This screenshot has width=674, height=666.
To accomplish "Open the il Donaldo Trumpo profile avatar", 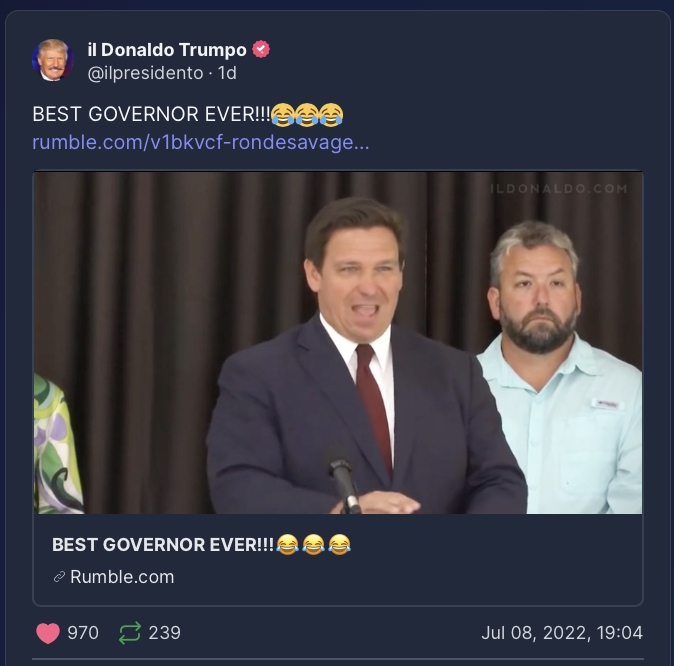I will [53, 60].
